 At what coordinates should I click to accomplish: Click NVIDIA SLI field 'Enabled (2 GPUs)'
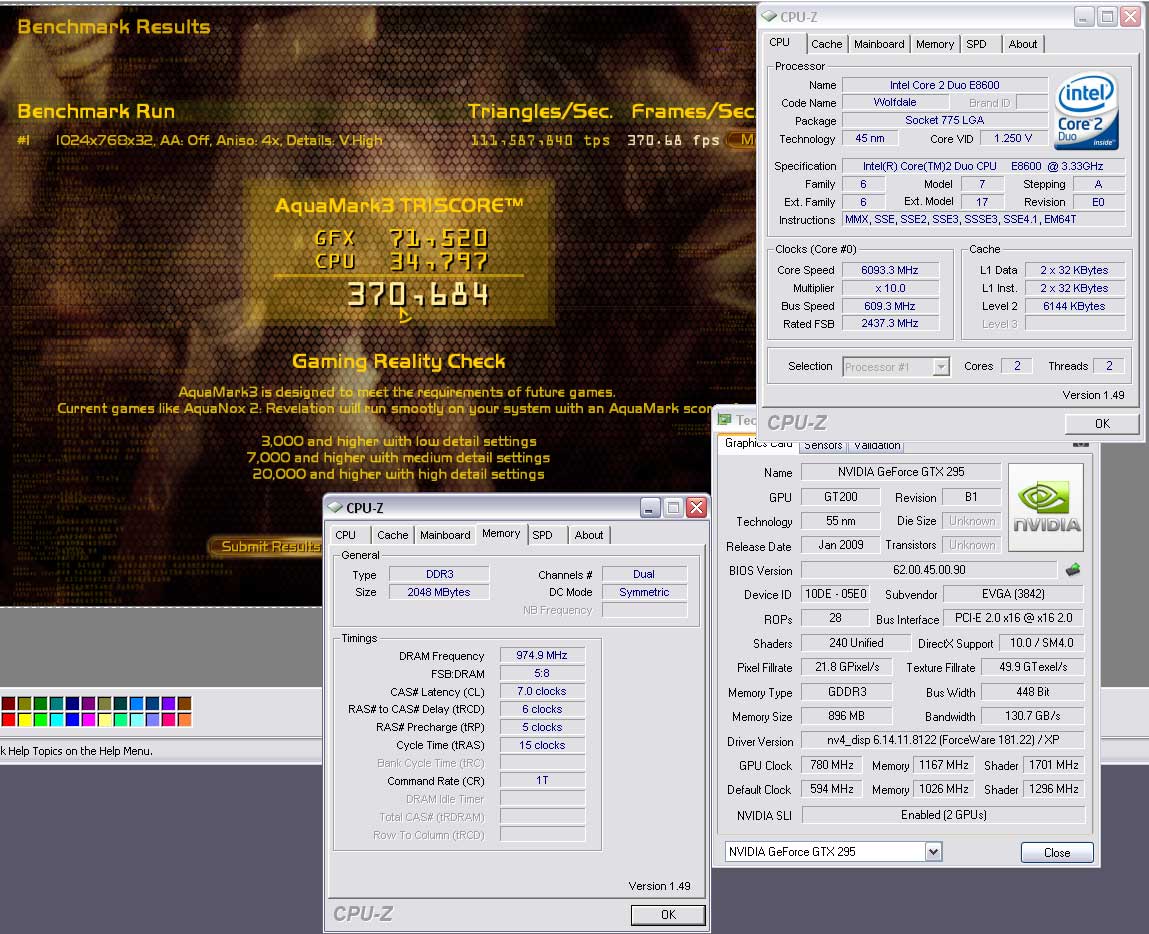[943, 815]
